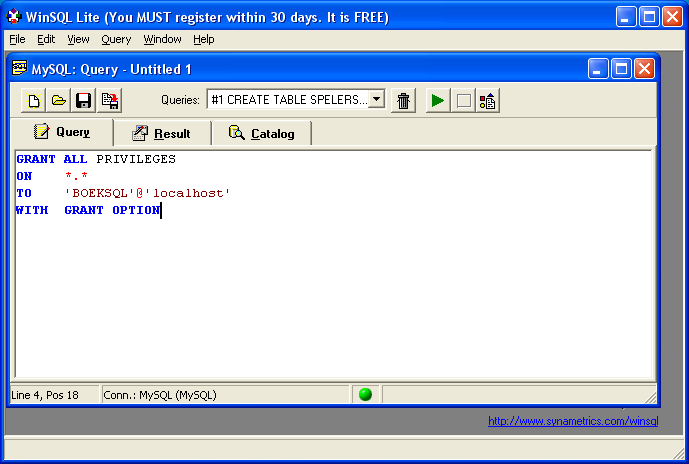This screenshot has width=689, height=464.
Task: Switch to the Result tab
Action: pyautogui.click(x=162, y=133)
